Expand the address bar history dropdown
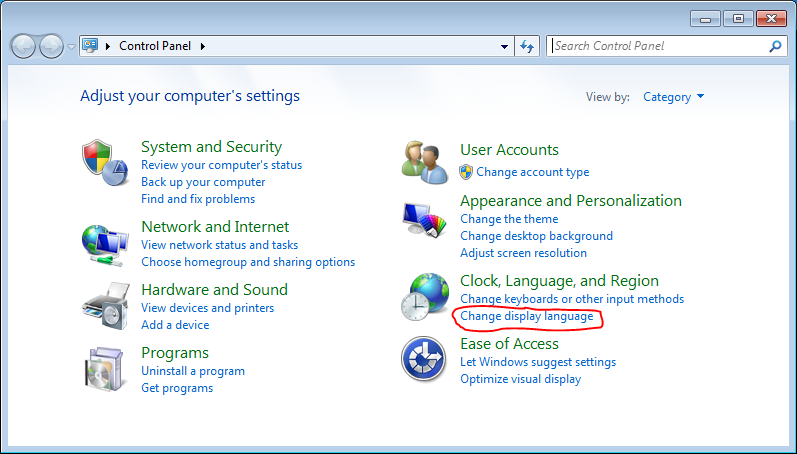Screen dimensions: 797x454 (504, 46)
